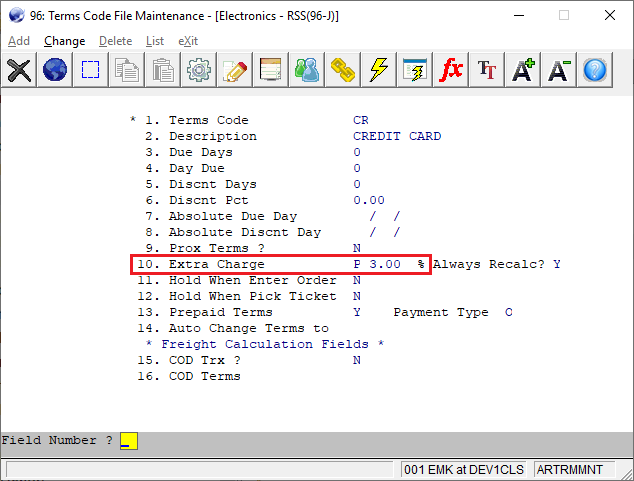Click the Description field value CREDIT CARD

[x=397, y=136]
